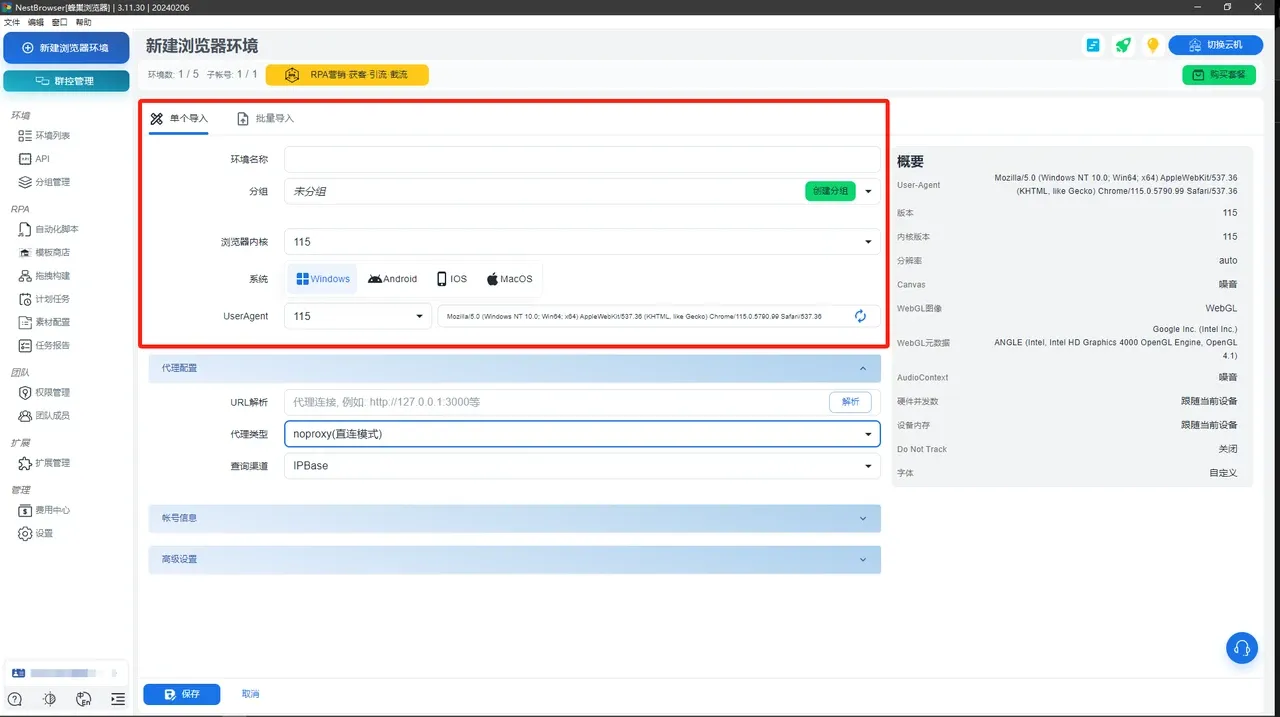The height and width of the screenshot is (717, 1280).
Task: Collapse the sidebar using the bottom menu icon
Action: 118,699
